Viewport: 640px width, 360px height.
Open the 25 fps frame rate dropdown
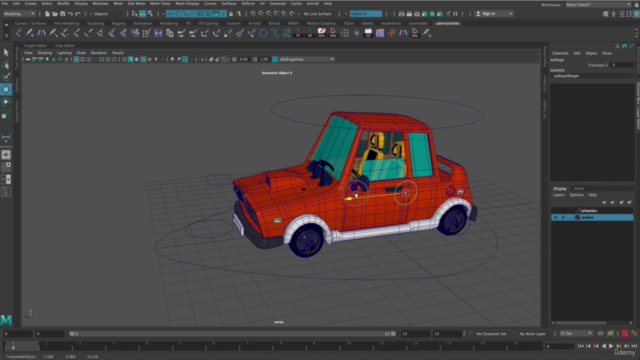576,334
